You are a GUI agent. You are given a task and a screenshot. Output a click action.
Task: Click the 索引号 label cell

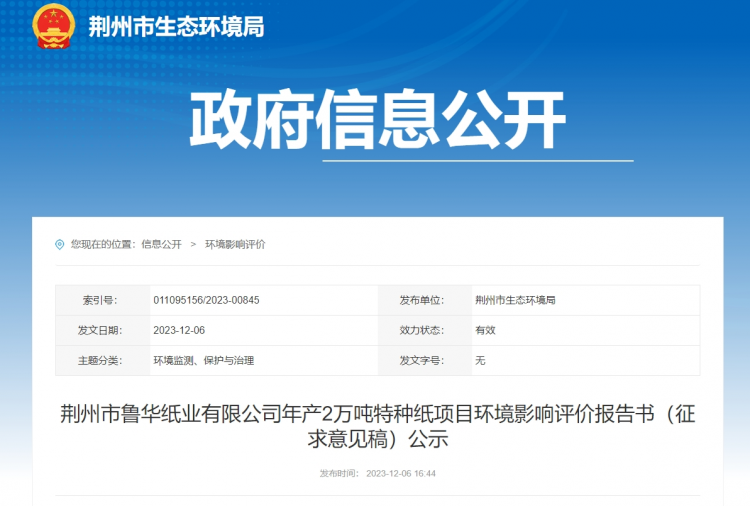[103, 300]
